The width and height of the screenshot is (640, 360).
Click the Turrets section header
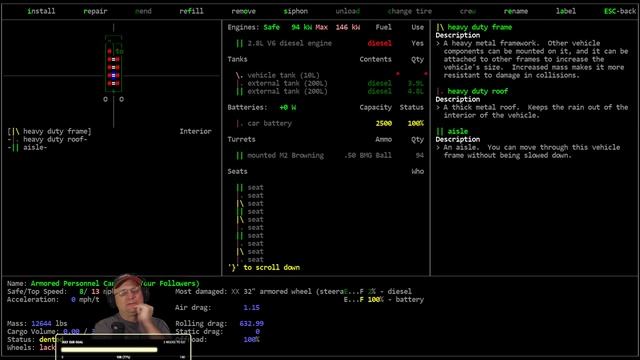click(241, 139)
